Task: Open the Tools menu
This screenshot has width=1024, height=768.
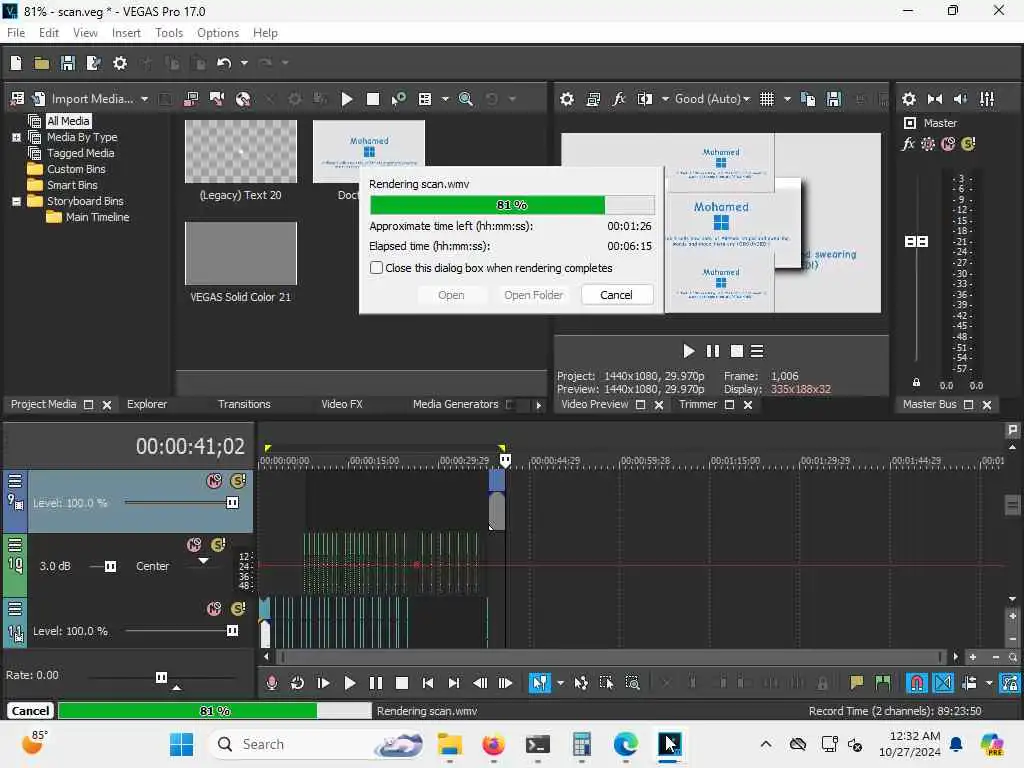Action: click(x=168, y=33)
